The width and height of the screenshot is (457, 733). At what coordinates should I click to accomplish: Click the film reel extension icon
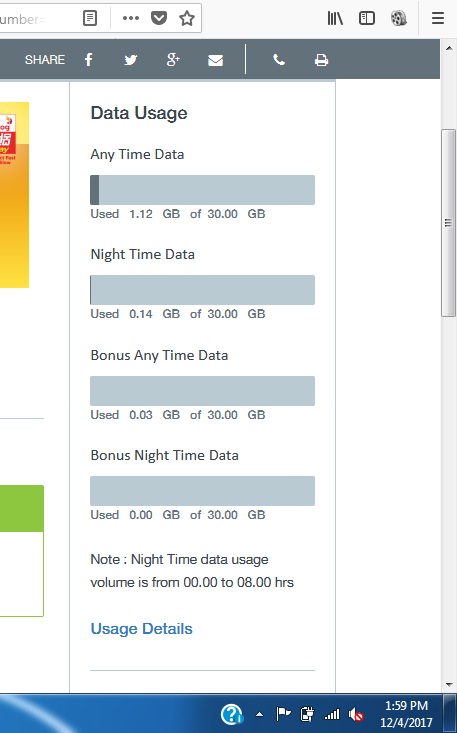click(x=399, y=18)
